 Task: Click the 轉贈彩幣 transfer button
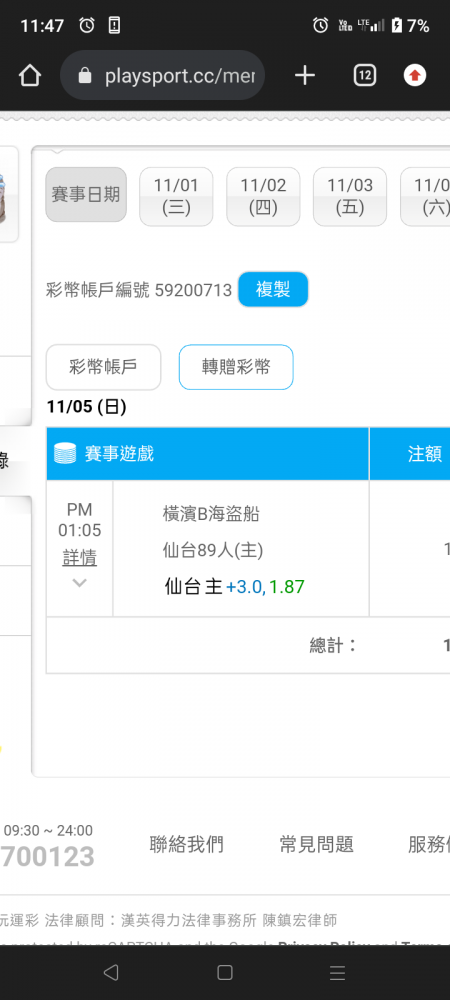tap(236, 367)
